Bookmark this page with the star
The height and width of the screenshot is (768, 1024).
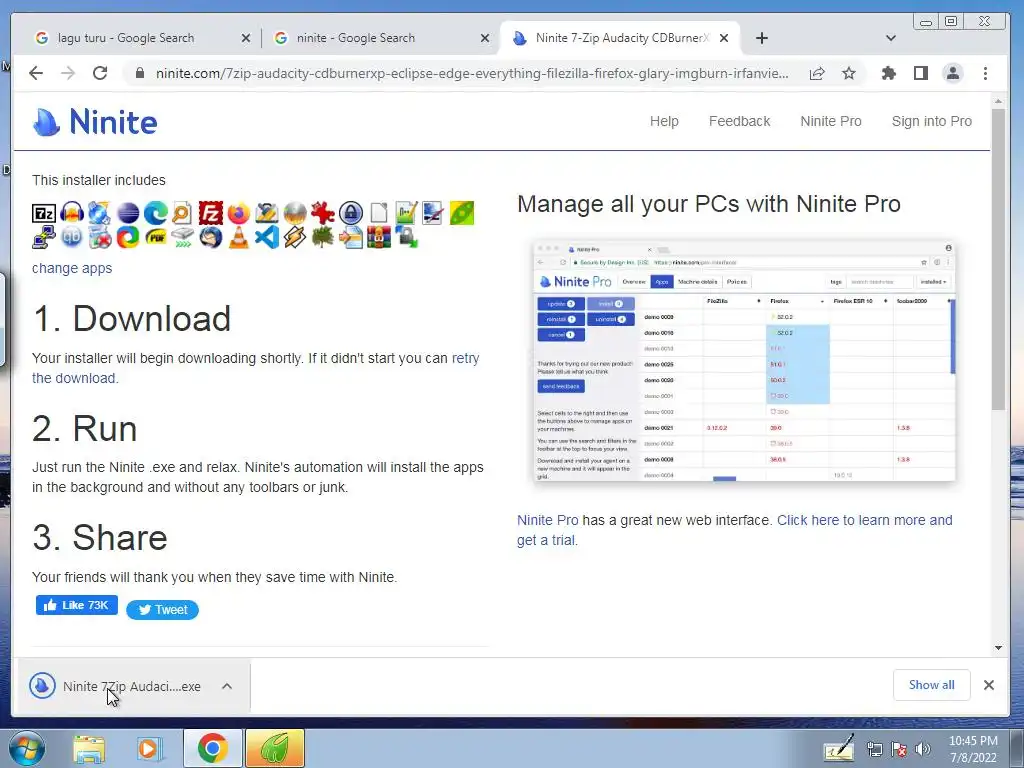coord(848,73)
